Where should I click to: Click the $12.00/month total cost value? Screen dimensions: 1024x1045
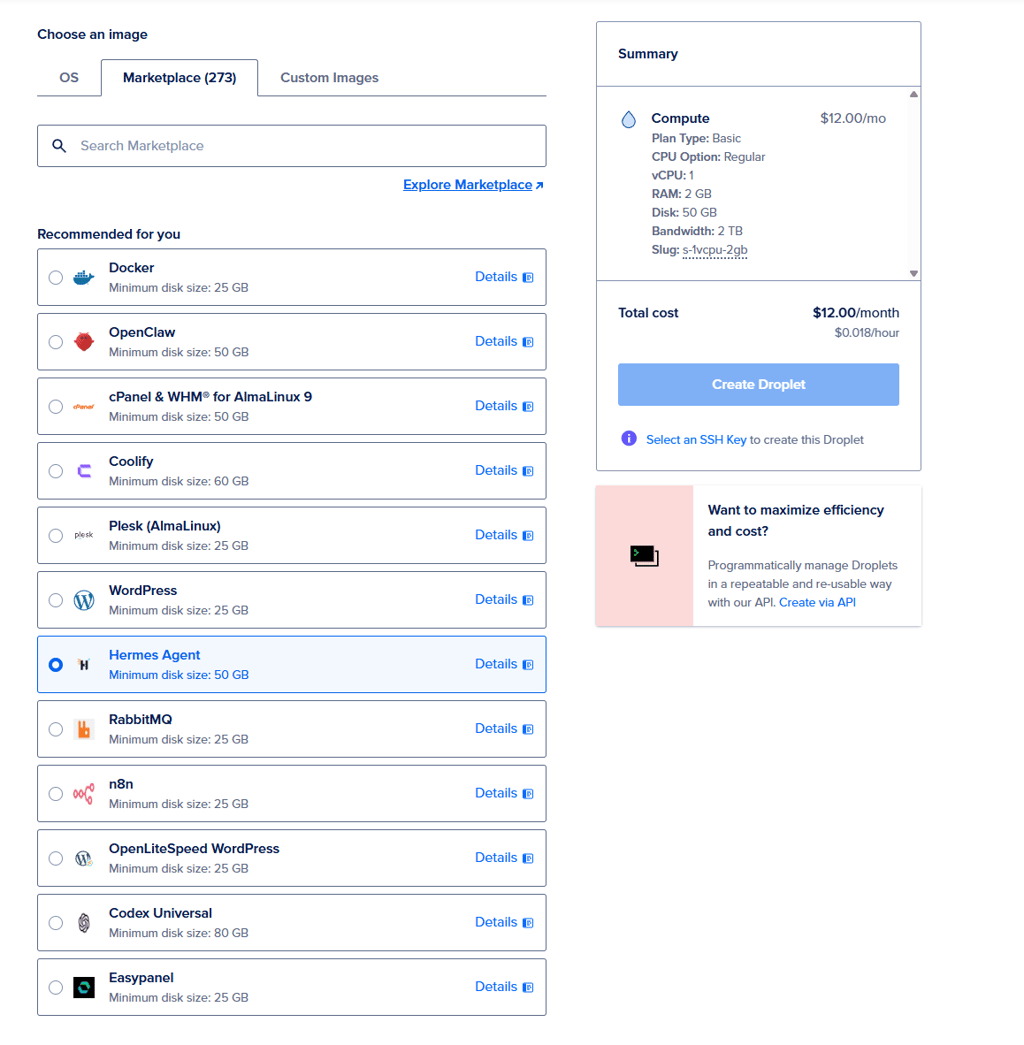pyautogui.click(x=855, y=313)
